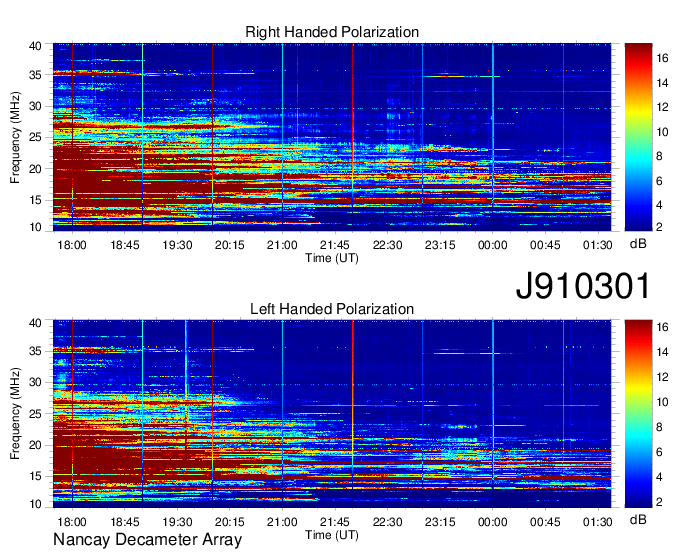680x552 pixels.
Task: Click the 16 dB label on the top color bar
Action: click(662, 58)
